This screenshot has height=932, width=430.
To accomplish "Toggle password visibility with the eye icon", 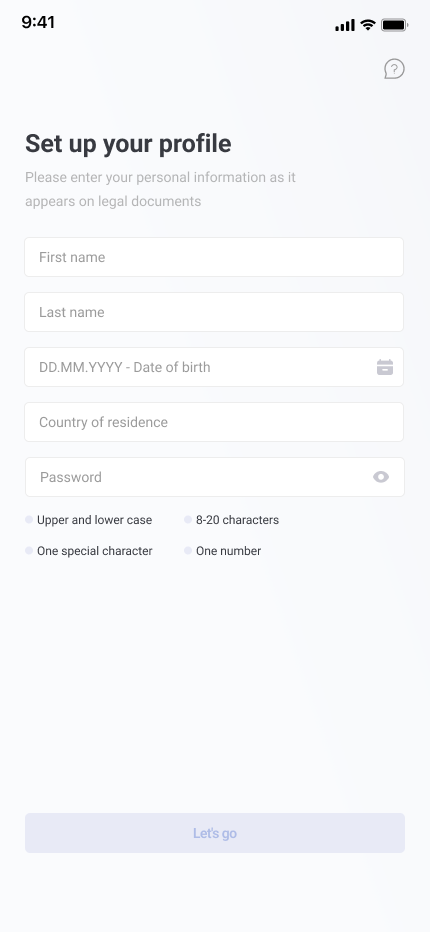I will click(x=381, y=477).
